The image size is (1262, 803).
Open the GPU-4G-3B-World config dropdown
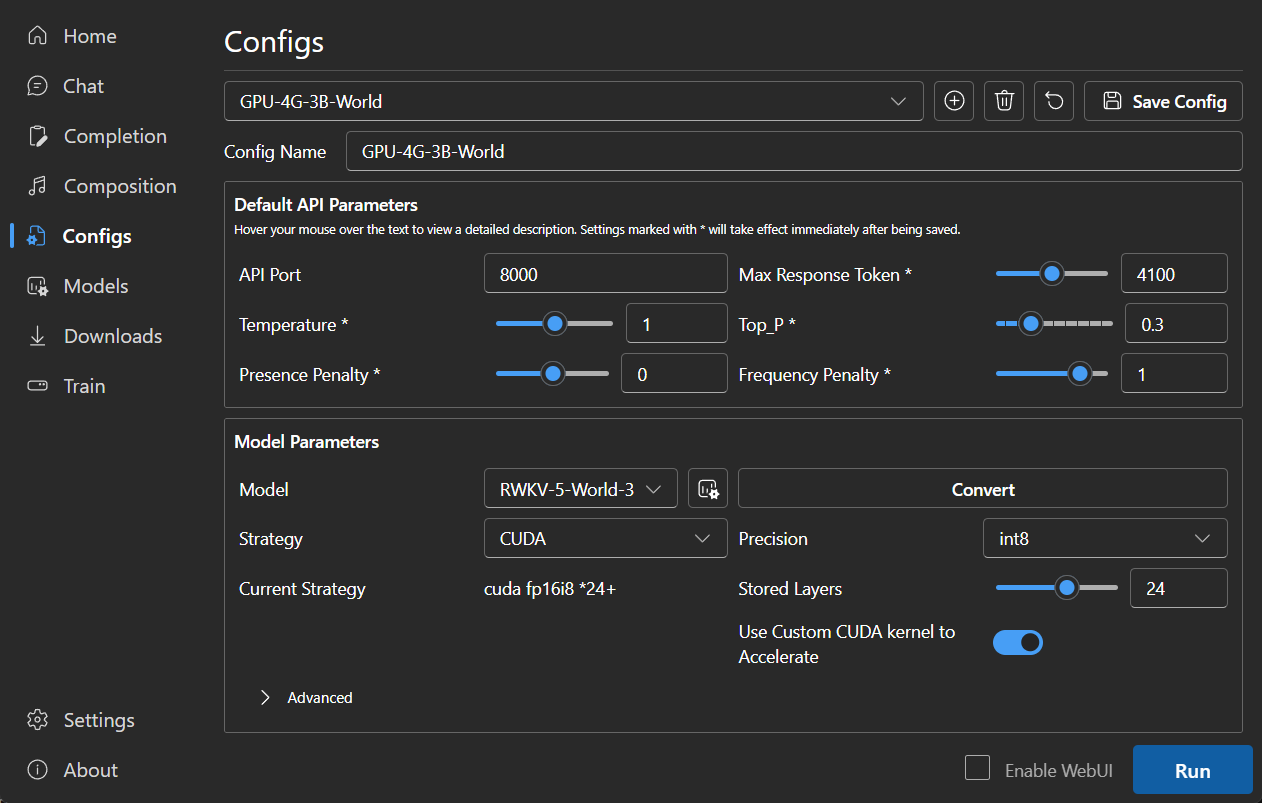click(x=573, y=101)
